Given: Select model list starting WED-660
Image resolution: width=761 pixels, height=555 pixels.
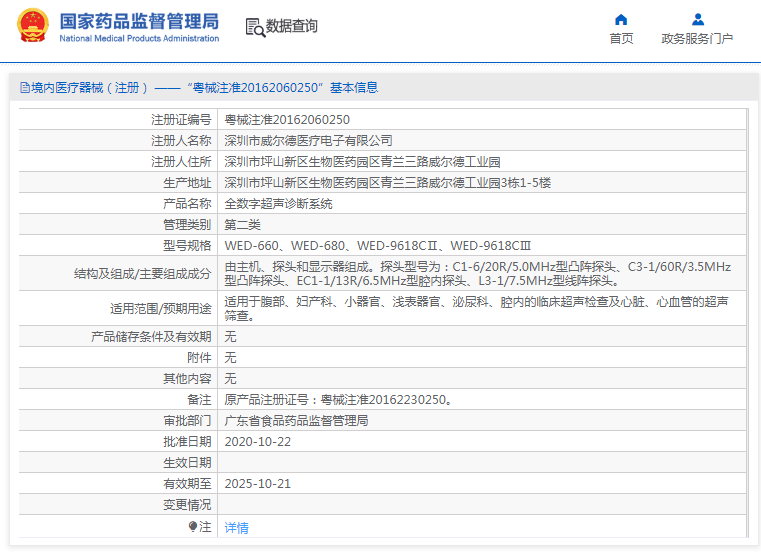Looking at the screenshot, I should 378,246.
